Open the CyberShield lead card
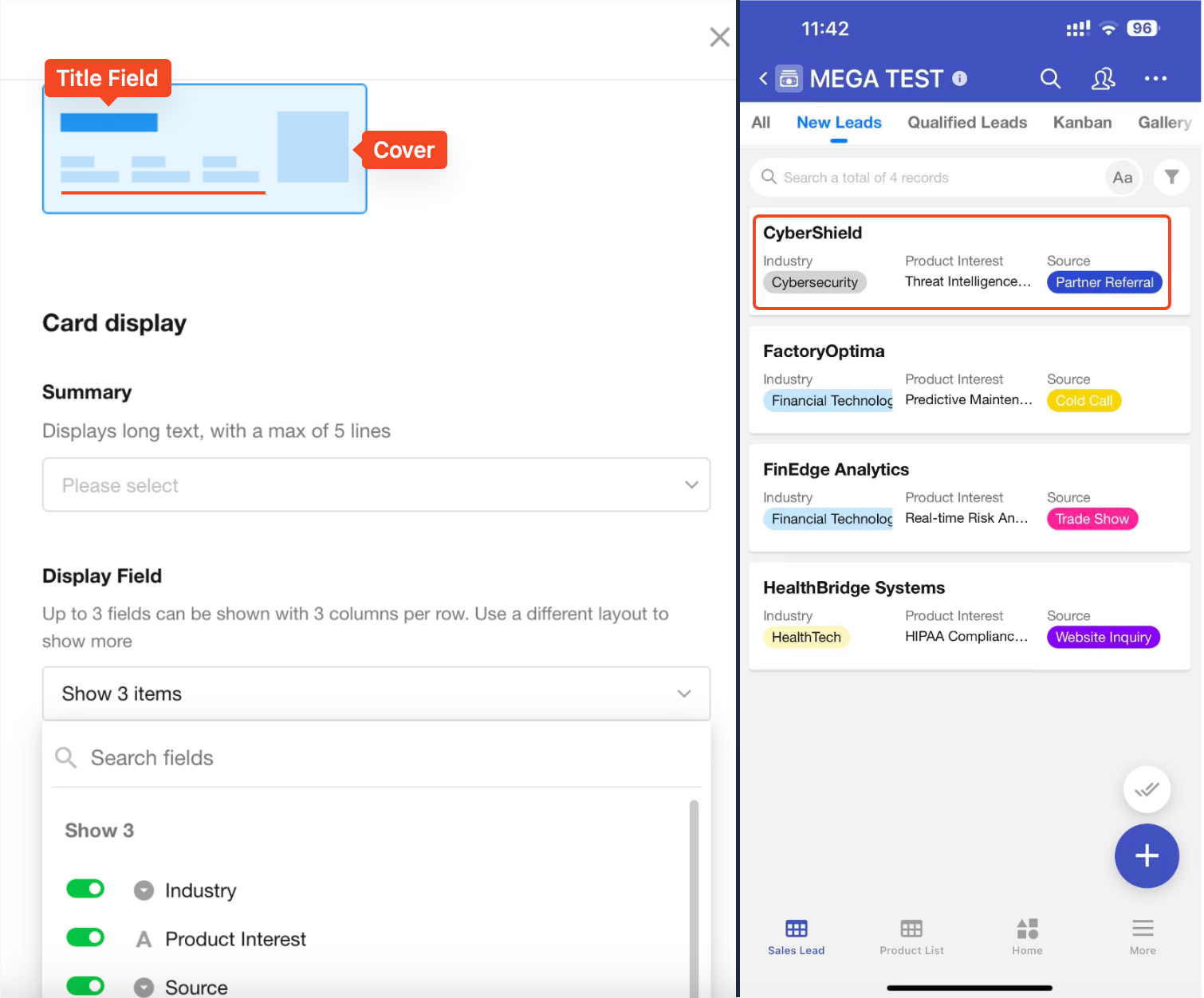Viewport: 1204px width, 998px height. (x=961, y=261)
